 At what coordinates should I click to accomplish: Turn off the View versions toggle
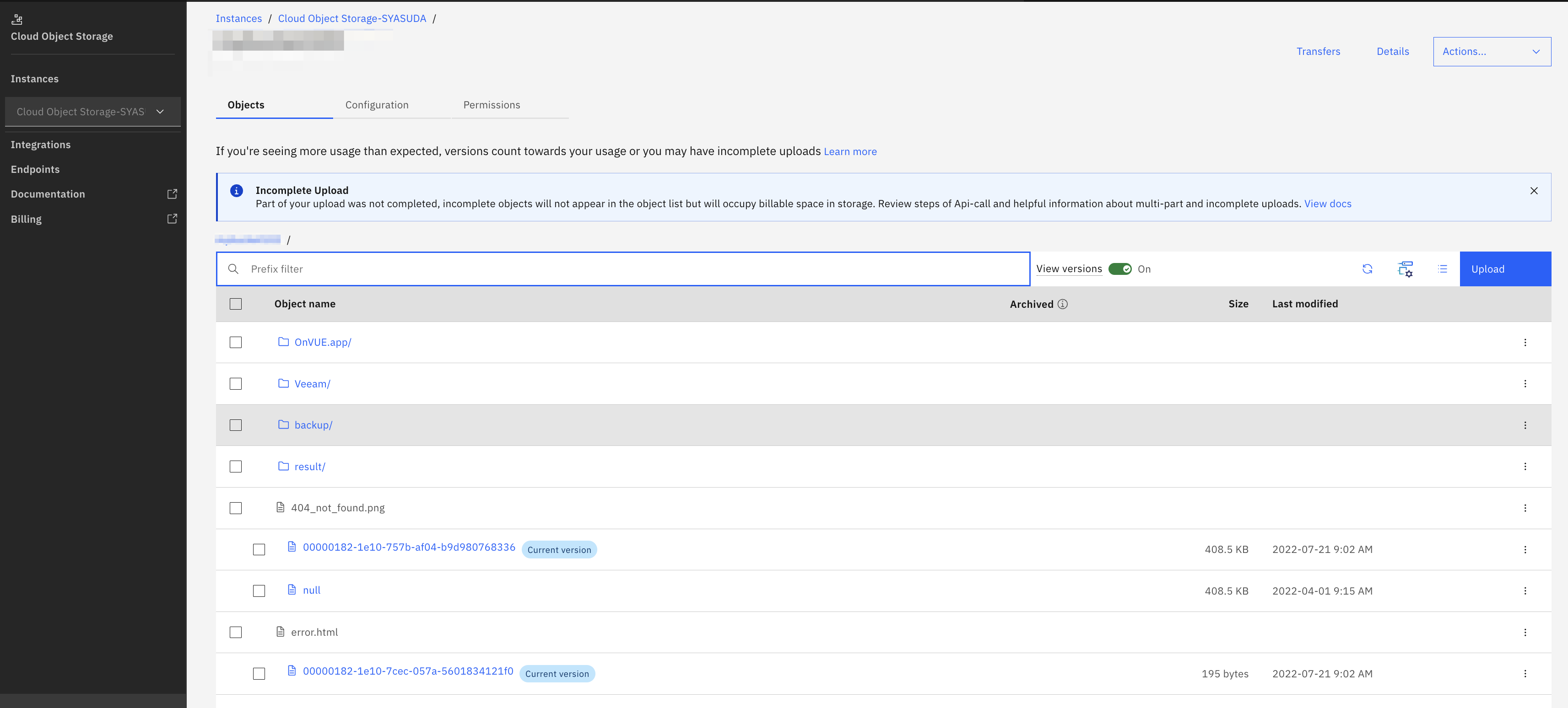(x=1119, y=269)
